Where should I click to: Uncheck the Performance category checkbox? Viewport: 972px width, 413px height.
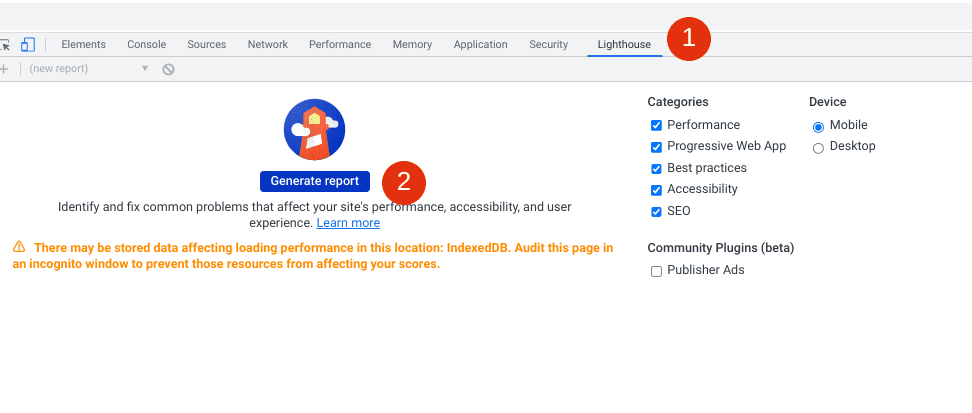656,126
